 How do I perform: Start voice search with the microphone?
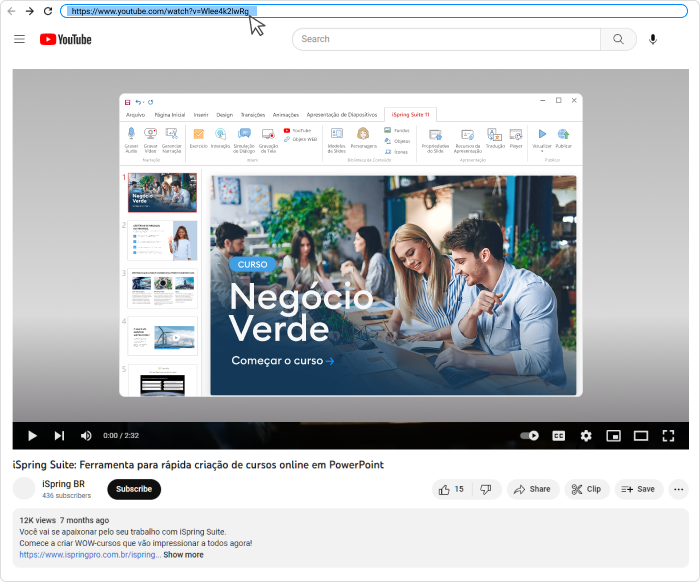click(x=653, y=39)
